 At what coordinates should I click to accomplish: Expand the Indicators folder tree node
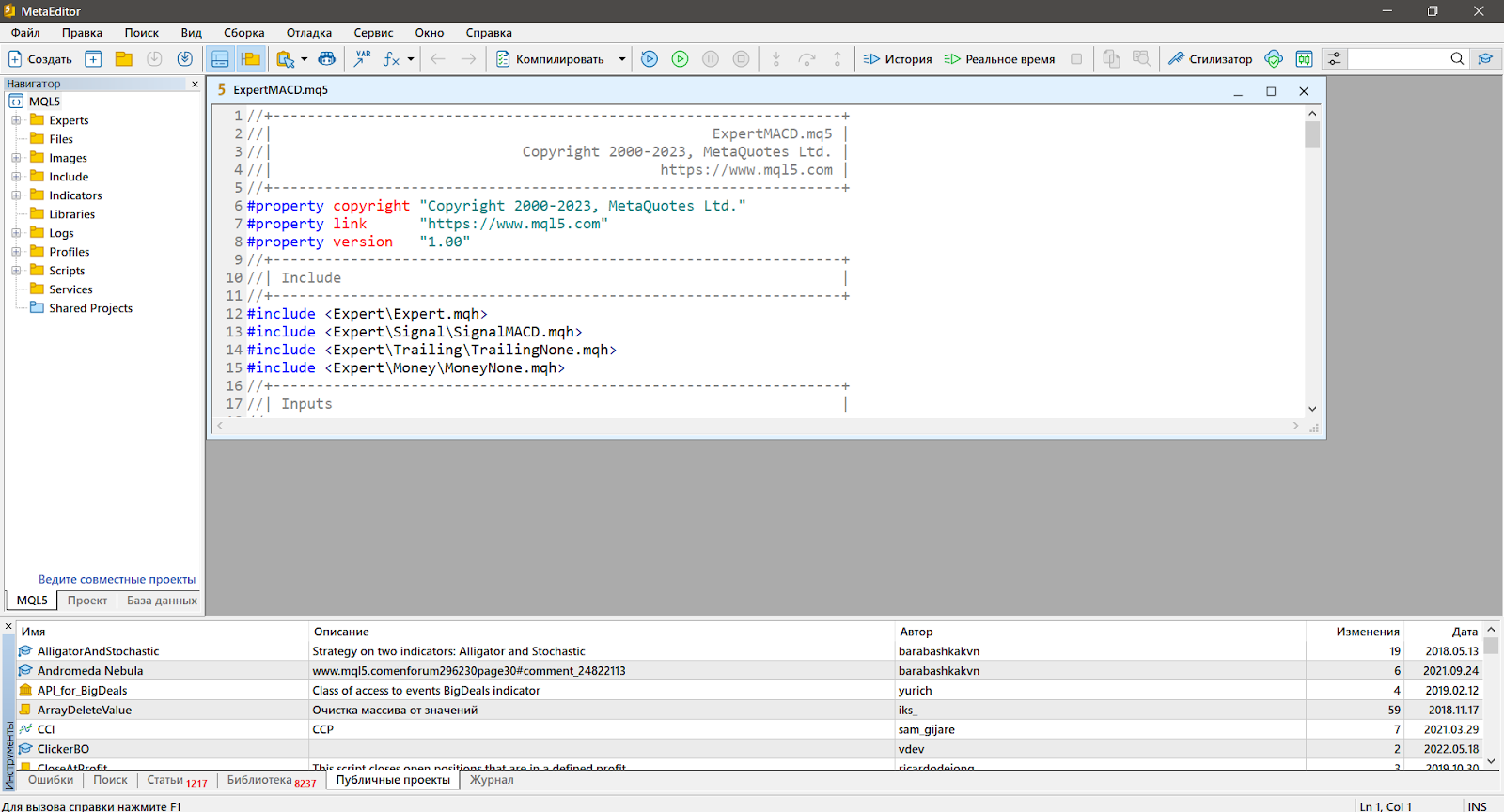(x=16, y=195)
